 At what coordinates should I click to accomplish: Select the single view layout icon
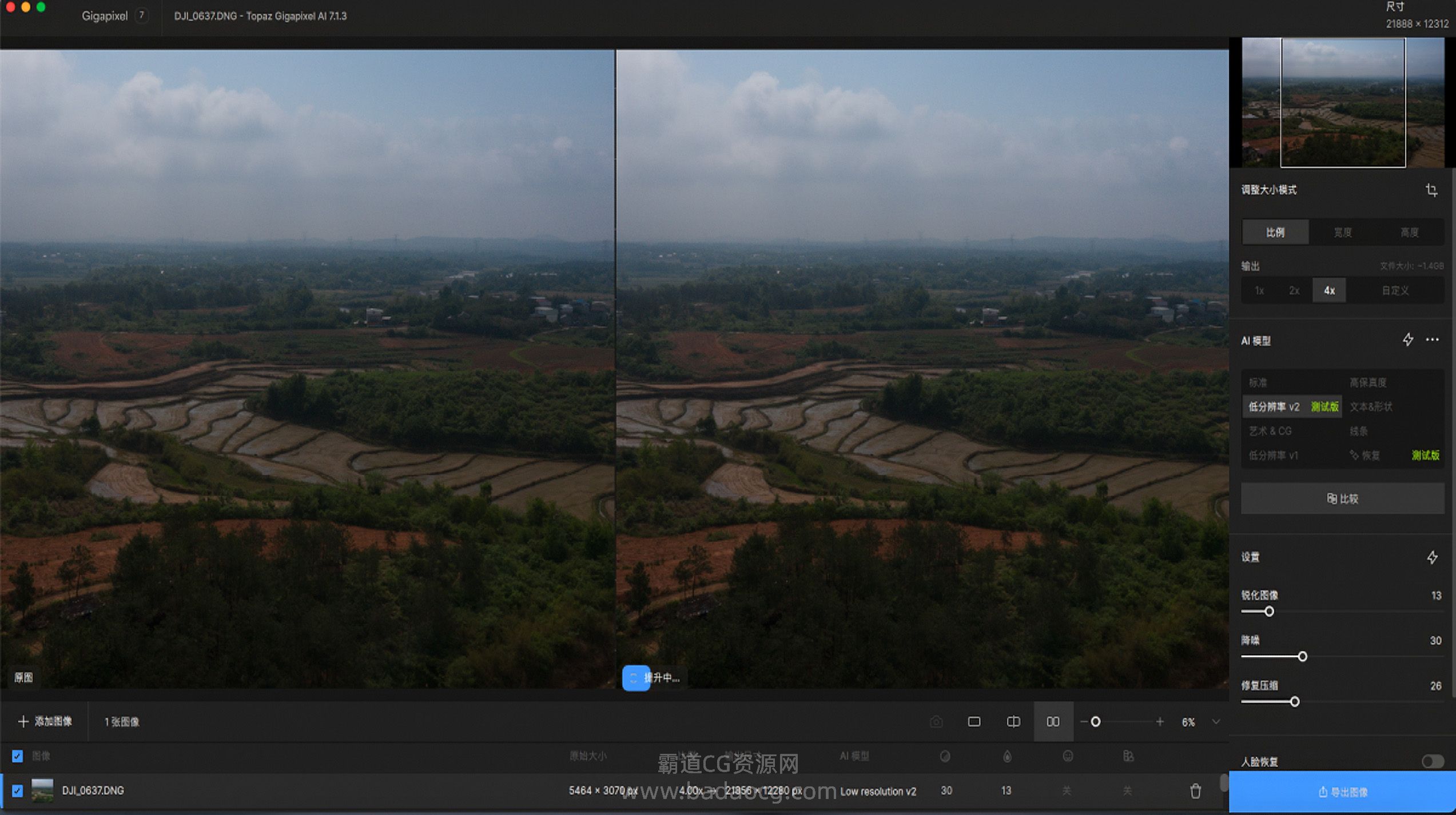point(974,722)
